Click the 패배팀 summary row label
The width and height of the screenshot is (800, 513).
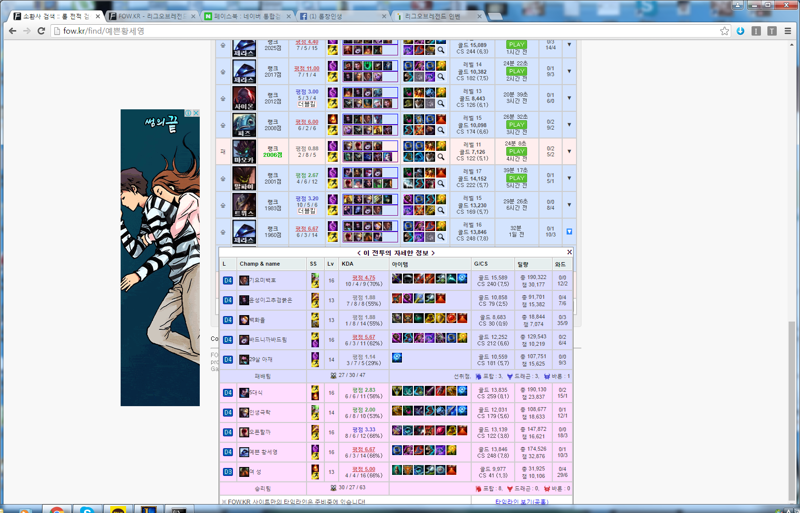coord(263,376)
